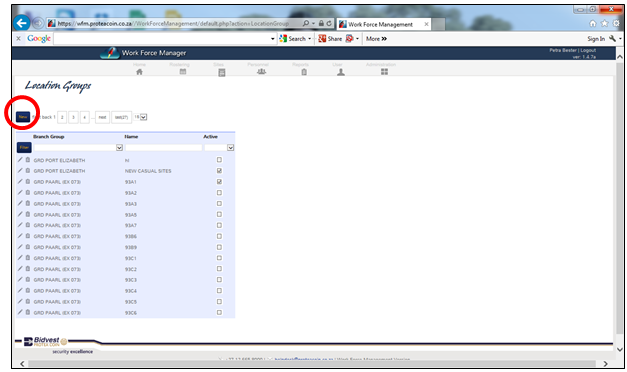Open the Active filter dropdown
The width and height of the screenshot is (627, 372).
tap(230, 148)
